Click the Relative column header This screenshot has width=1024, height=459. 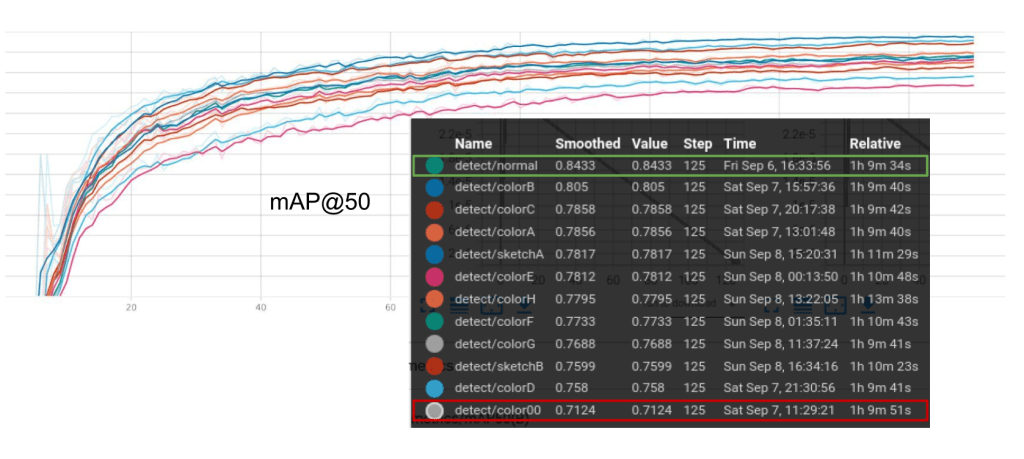click(x=875, y=144)
